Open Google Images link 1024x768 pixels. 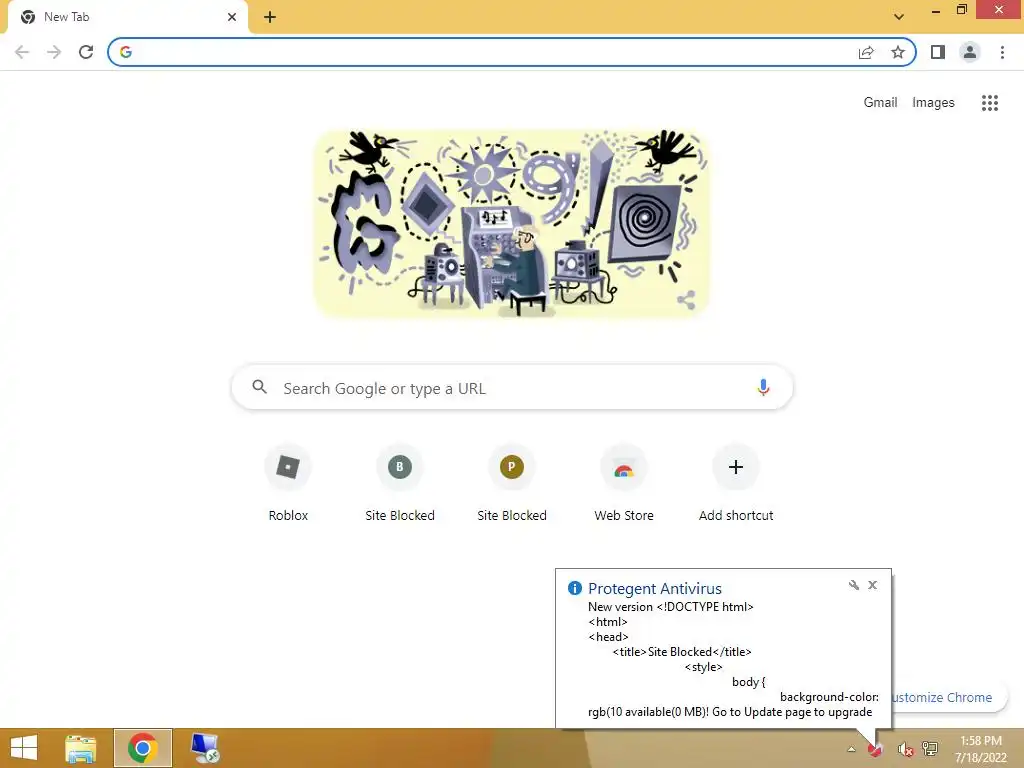click(933, 103)
